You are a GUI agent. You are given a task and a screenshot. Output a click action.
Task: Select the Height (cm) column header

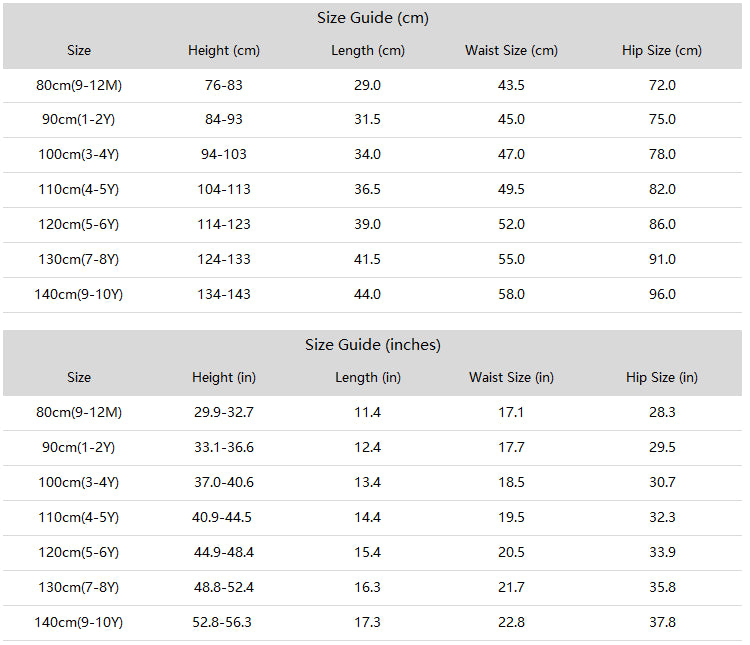(x=224, y=51)
